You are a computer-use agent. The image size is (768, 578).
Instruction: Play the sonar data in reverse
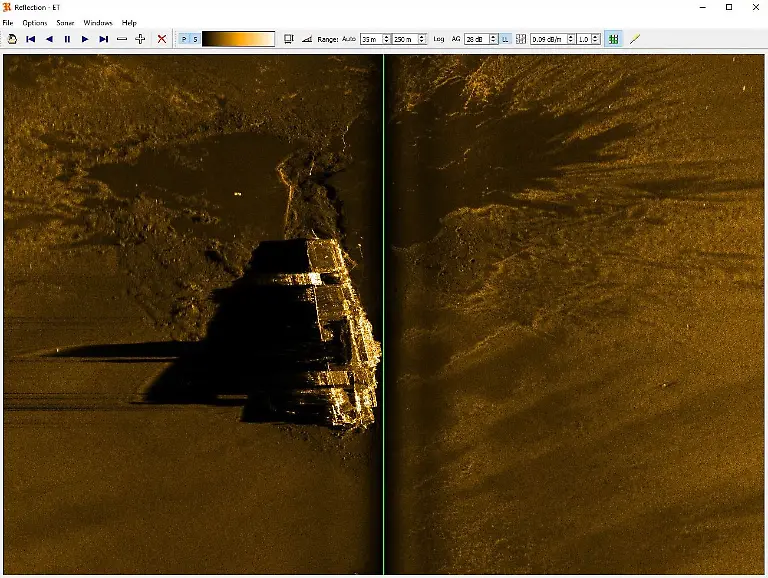tap(49, 39)
